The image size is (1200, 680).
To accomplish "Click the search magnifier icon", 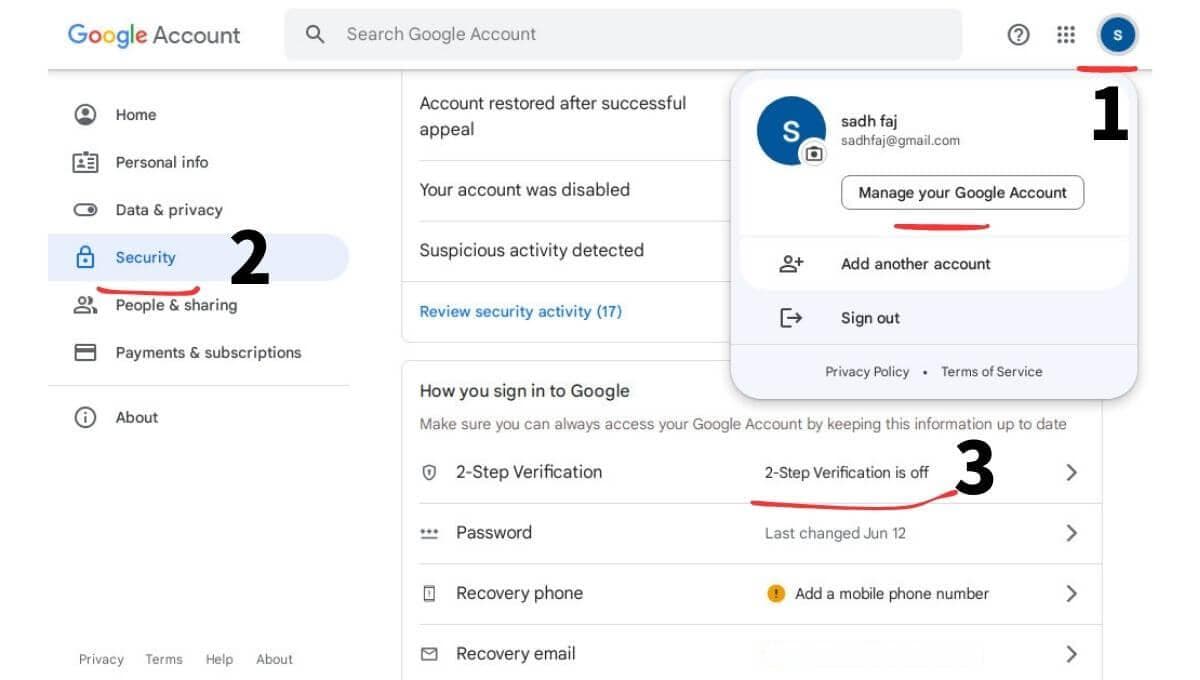I will click(x=315, y=34).
